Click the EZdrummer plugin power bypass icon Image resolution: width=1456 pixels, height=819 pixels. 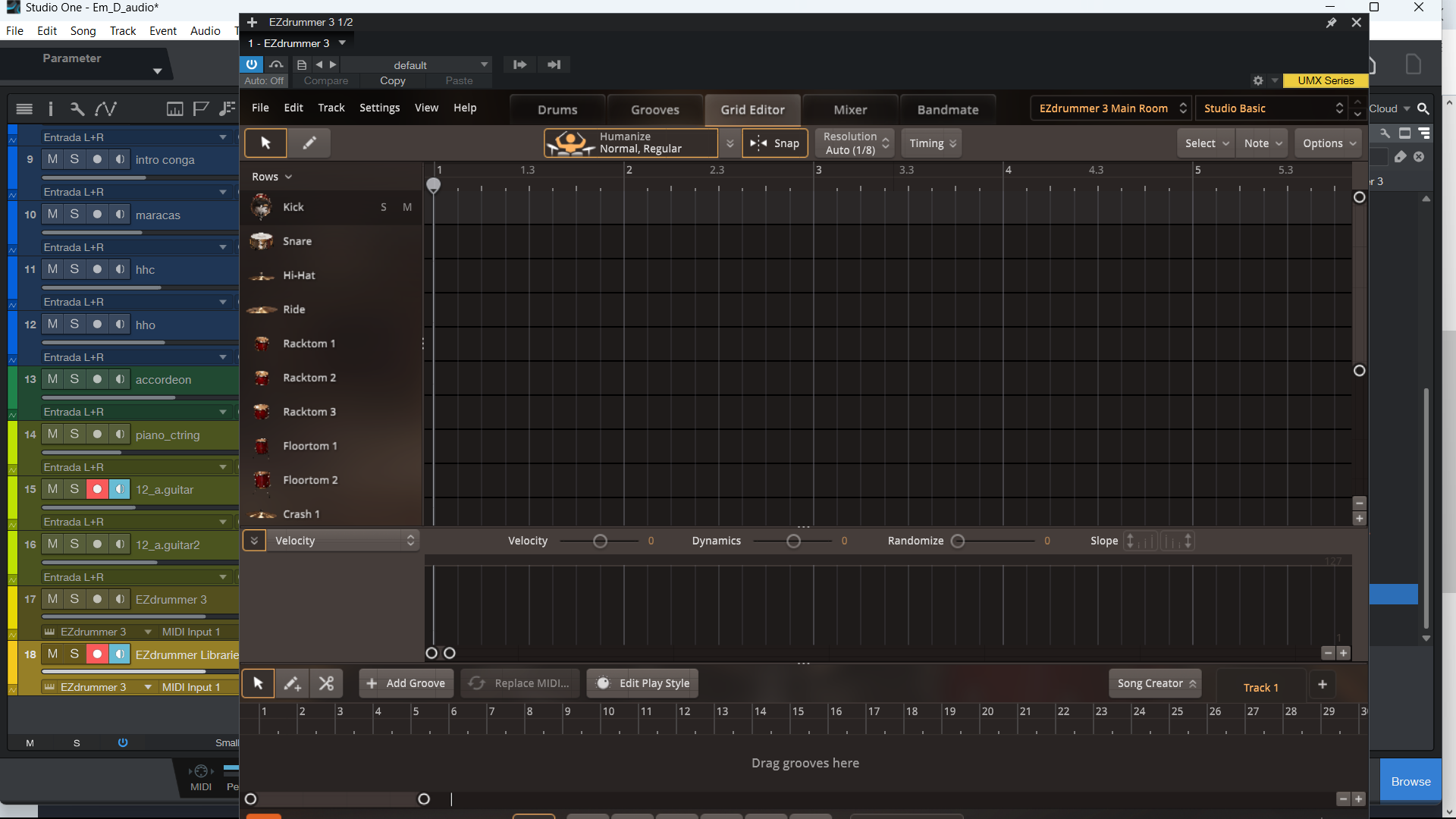(252, 64)
